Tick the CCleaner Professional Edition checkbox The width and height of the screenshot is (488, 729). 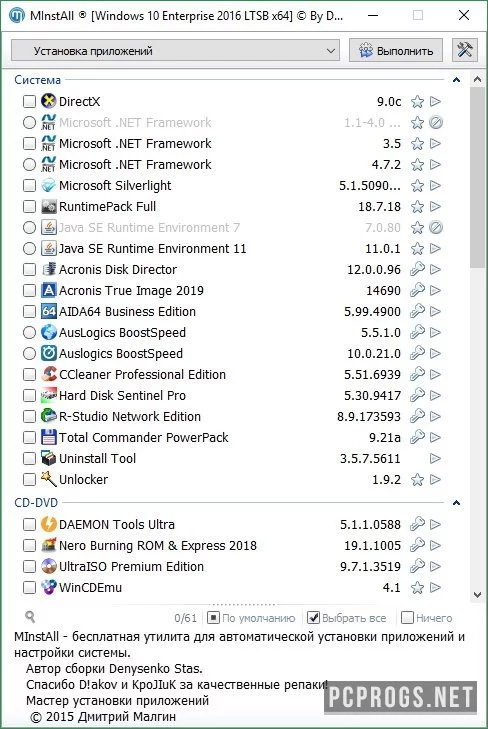coord(29,374)
